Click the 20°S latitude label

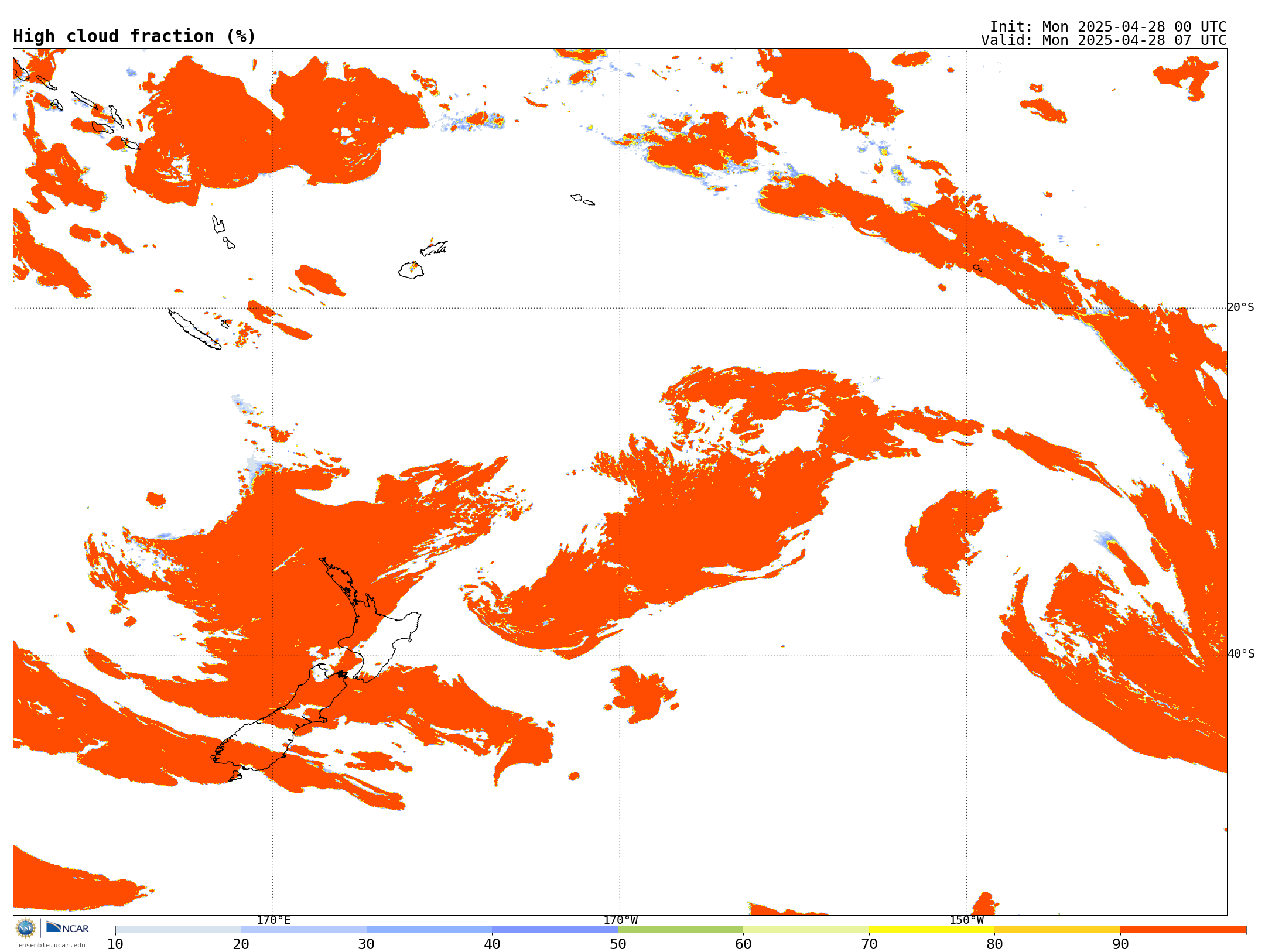point(1240,307)
